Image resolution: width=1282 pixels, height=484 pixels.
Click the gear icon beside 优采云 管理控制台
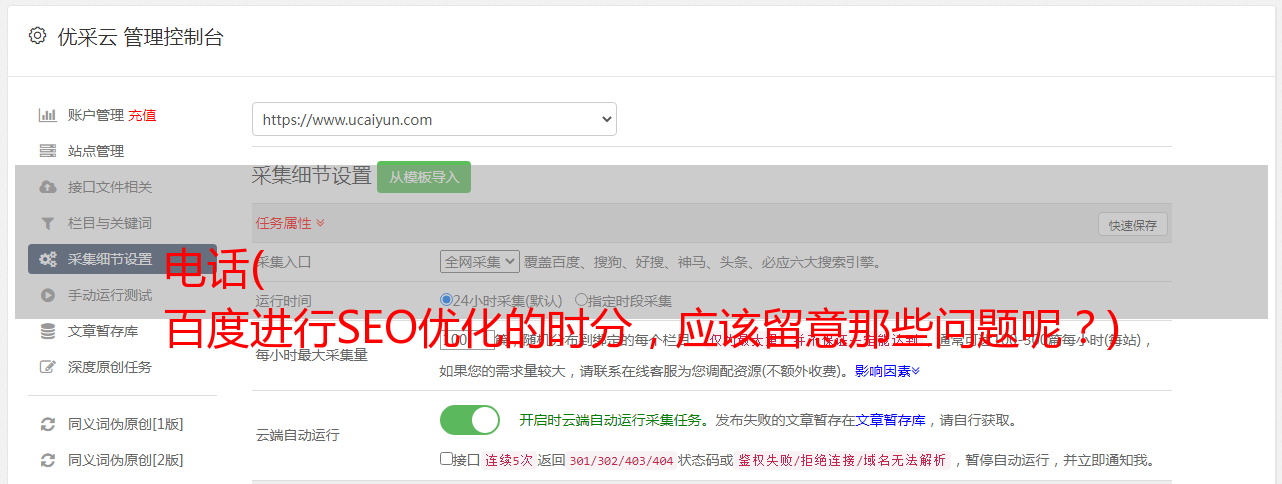coord(37,36)
